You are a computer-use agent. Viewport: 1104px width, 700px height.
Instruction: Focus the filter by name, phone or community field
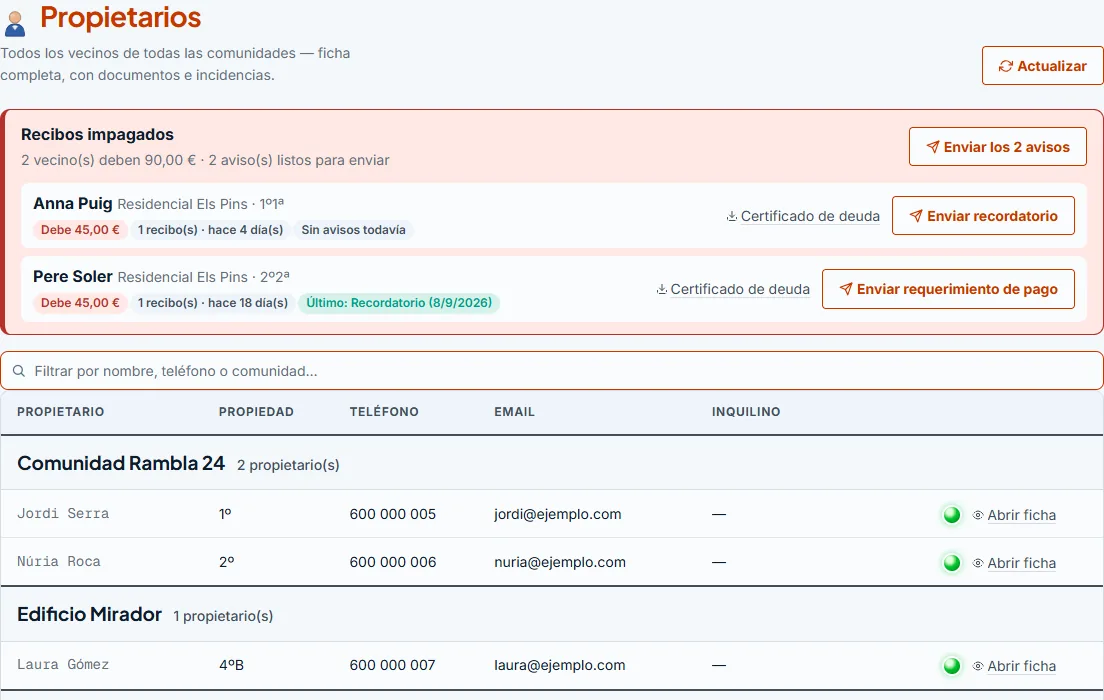tap(552, 371)
